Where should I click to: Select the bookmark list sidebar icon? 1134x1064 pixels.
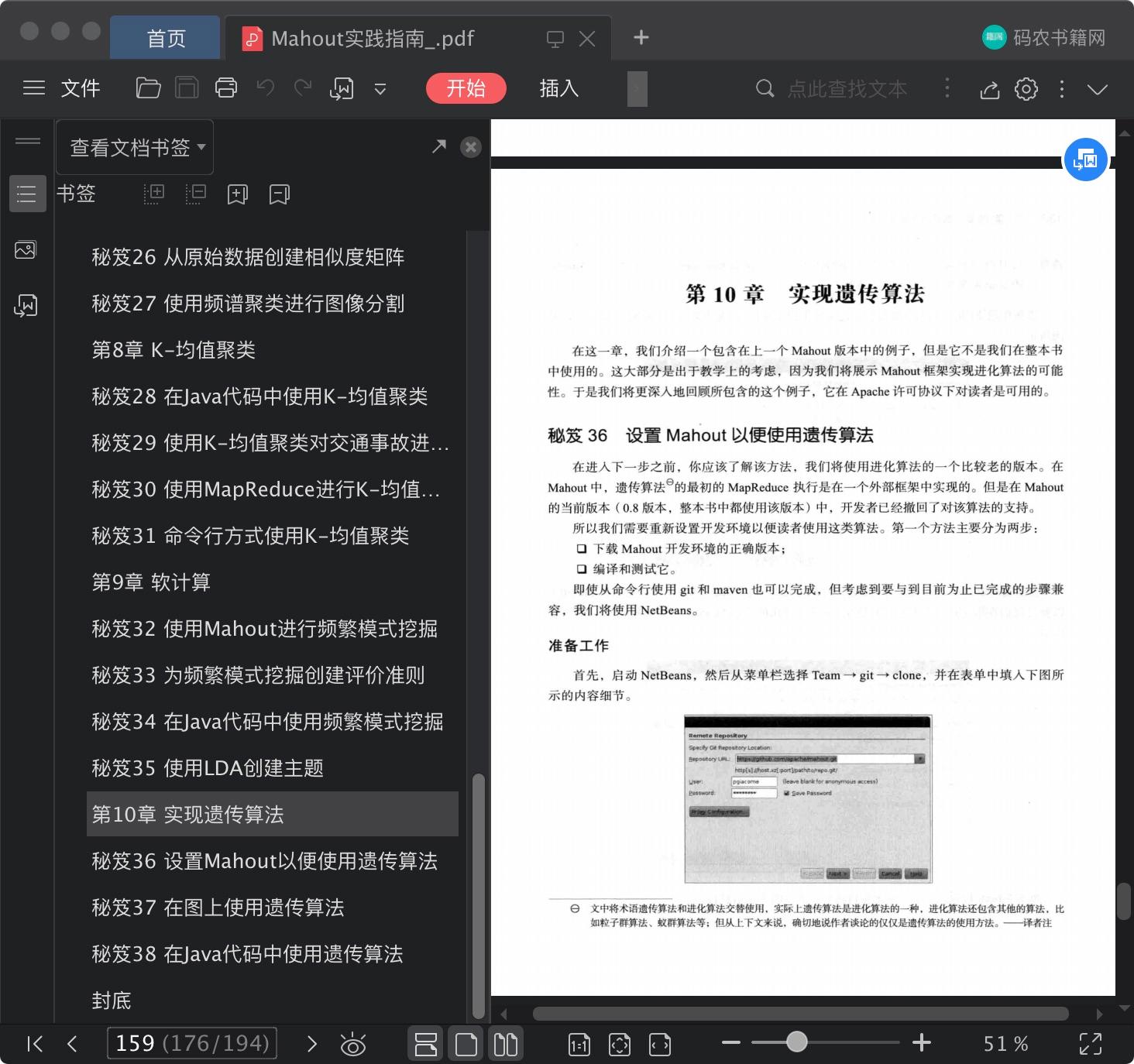[x=27, y=194]
